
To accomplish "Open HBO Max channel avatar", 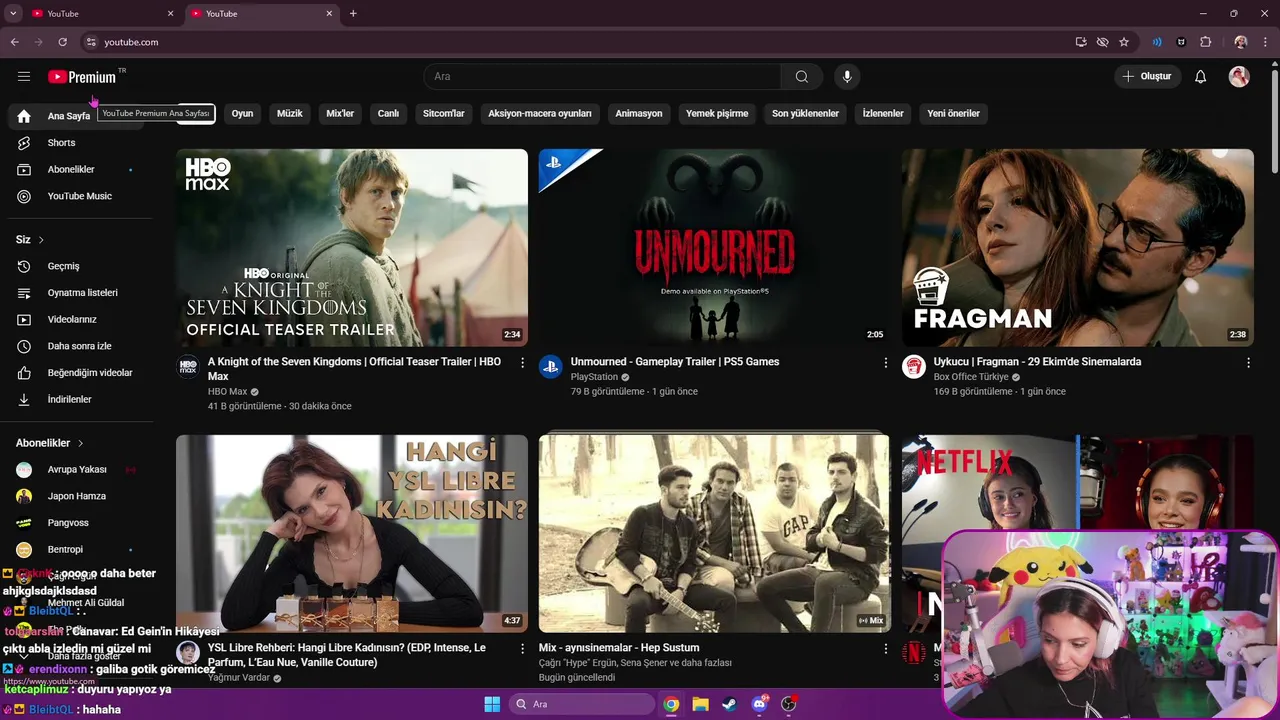I will click(188, 366).
